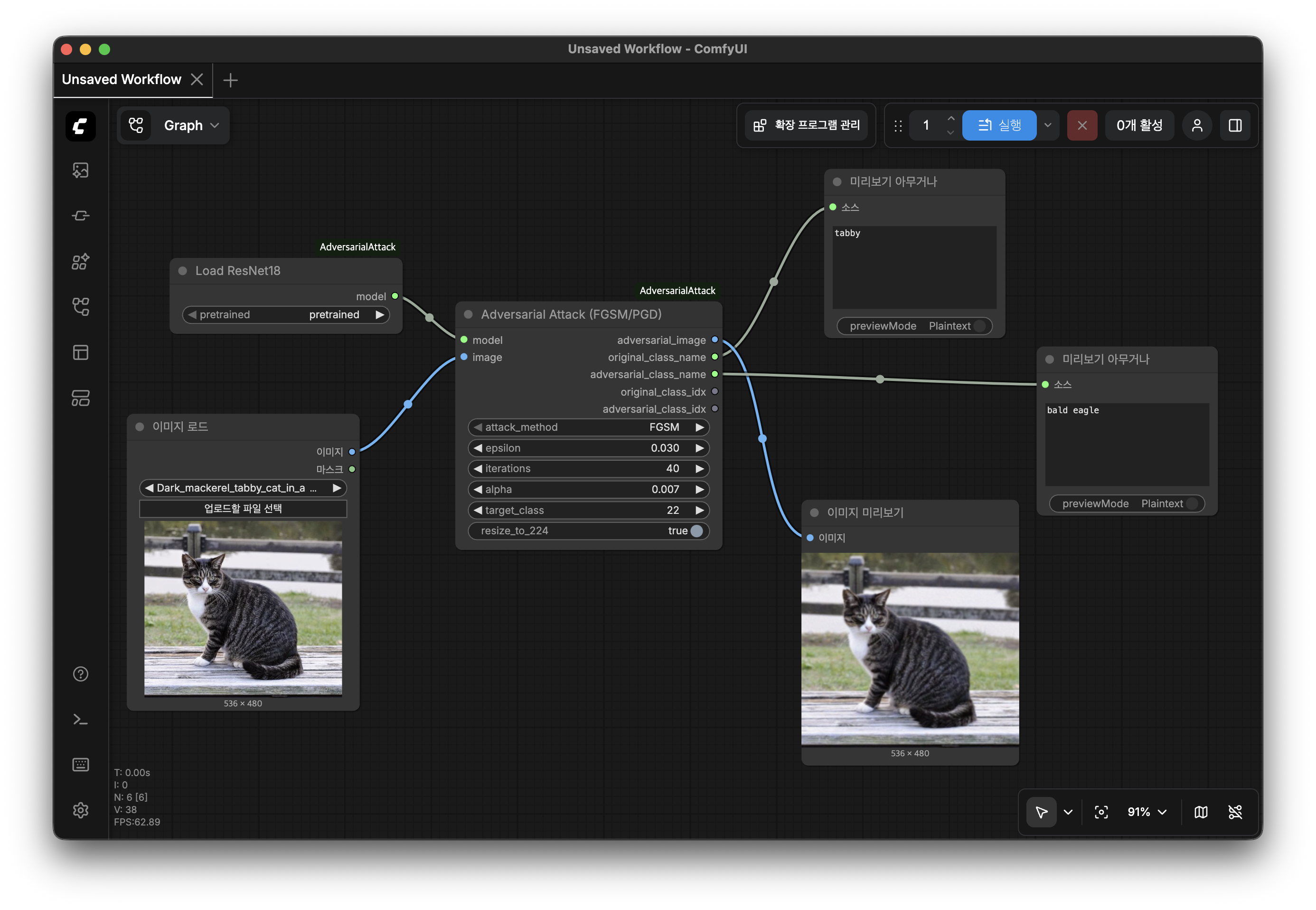1316x910 pixels.
Task: Click the adversarial_image output port
Action: pos(714,340)
